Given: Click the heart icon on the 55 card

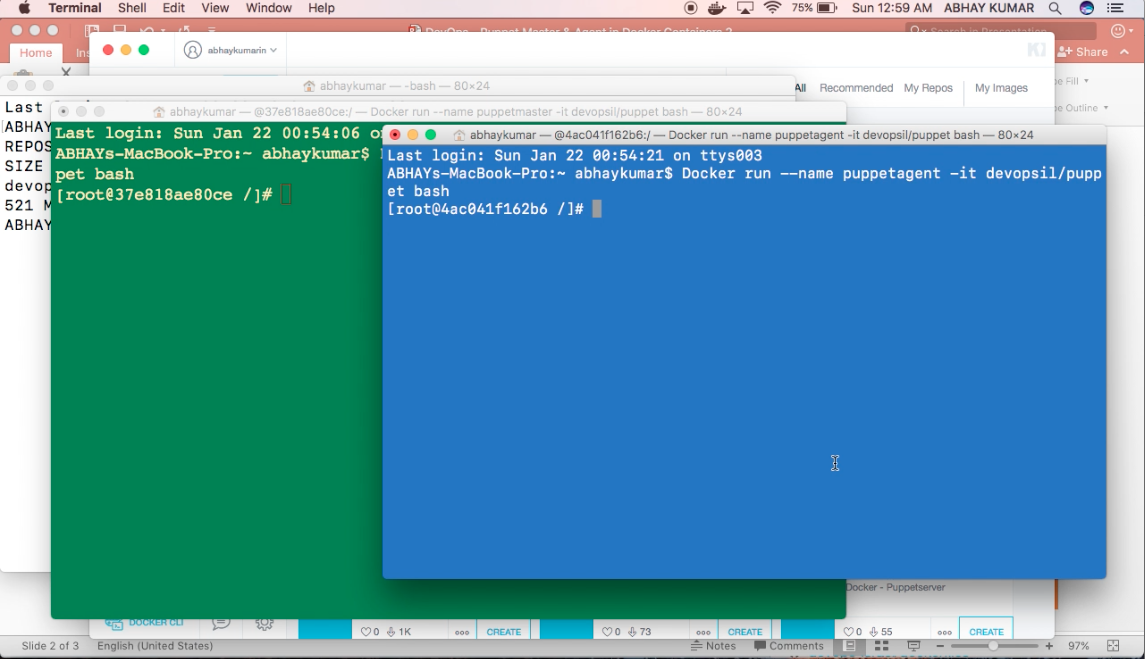Looking at the screenshot, I should tap(848, 632).
